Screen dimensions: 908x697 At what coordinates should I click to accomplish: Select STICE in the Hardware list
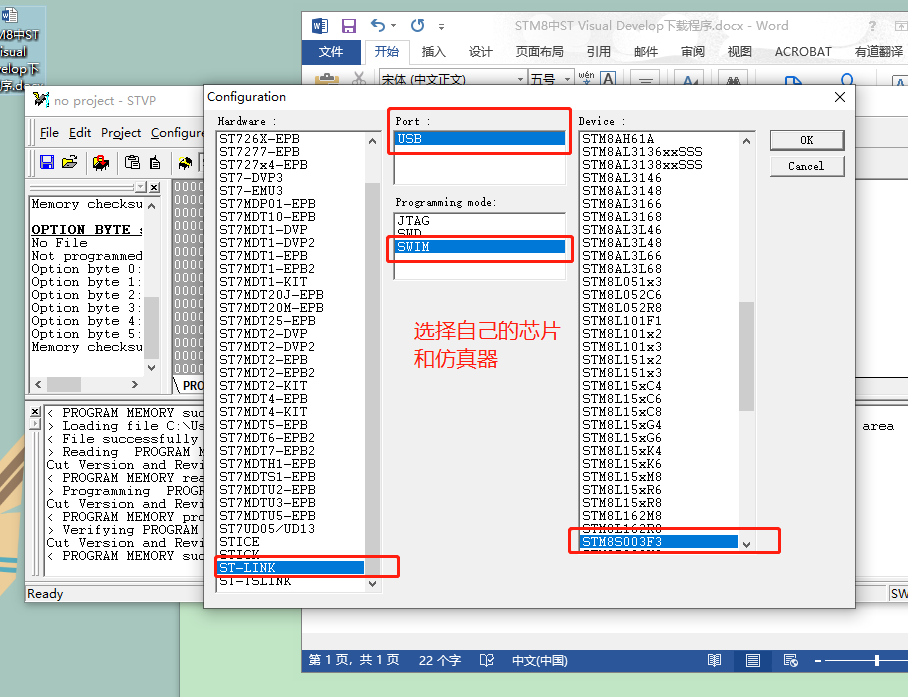click(x=291, y=542)
